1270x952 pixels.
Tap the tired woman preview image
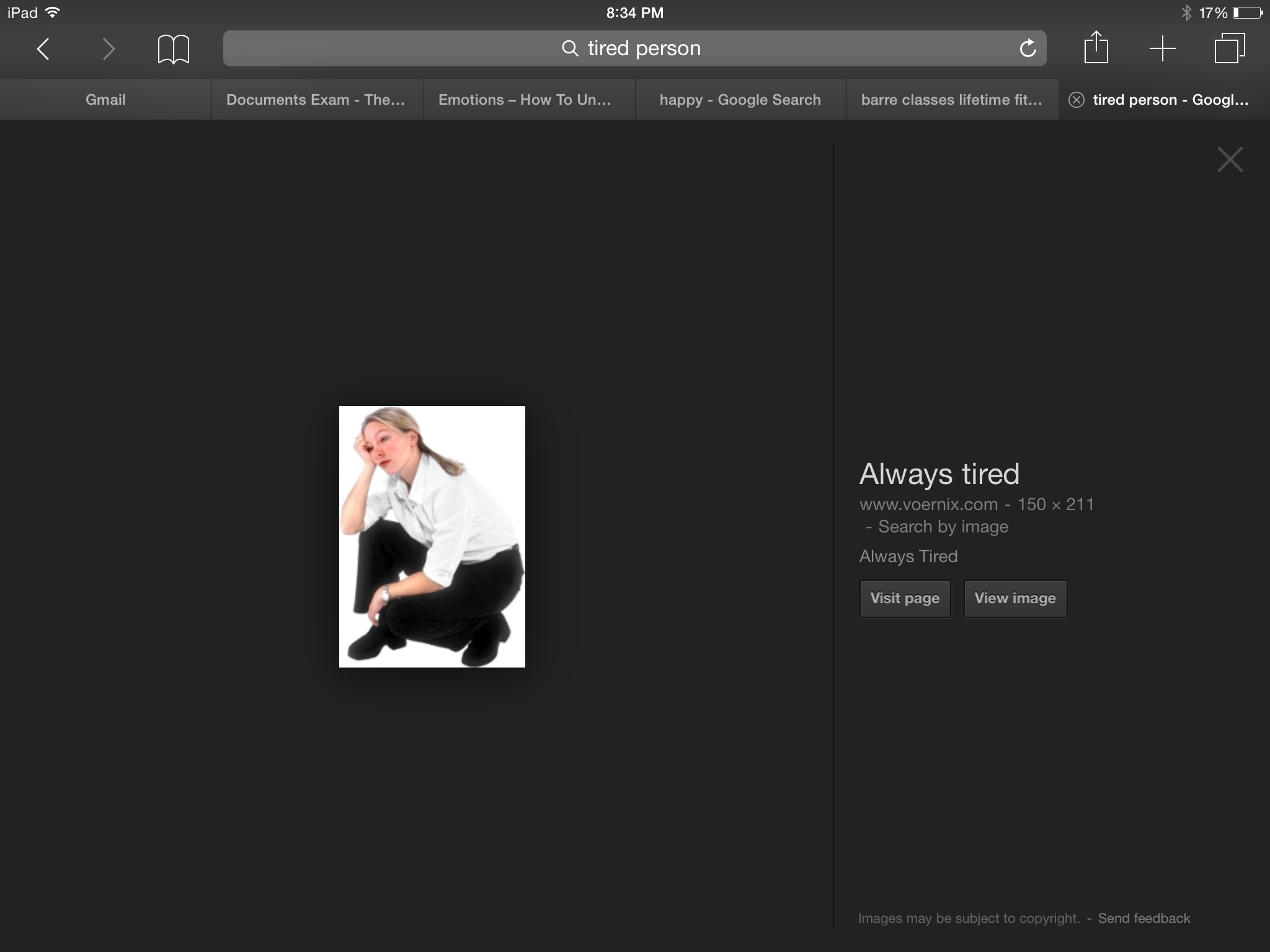pos(432,537)
